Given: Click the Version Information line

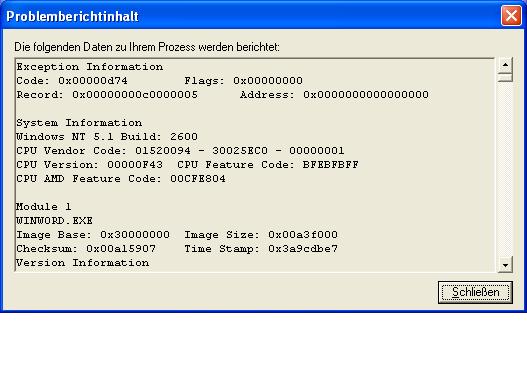Looking at the screenshot, I should tap(83, 263).
